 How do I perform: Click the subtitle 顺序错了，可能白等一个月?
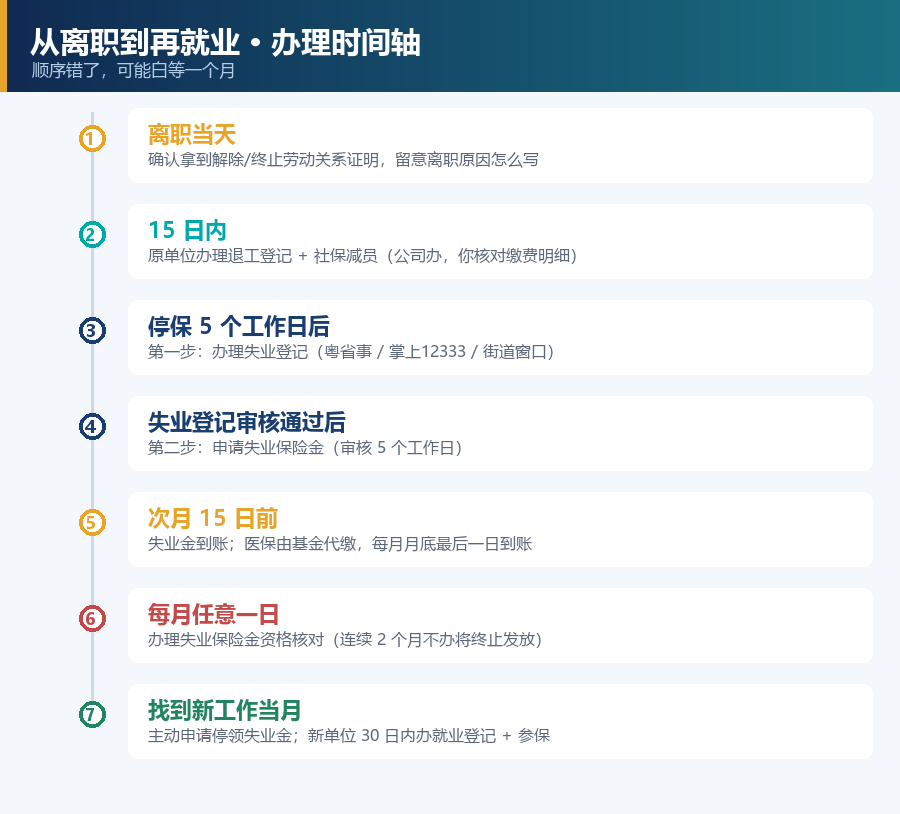(x=133, y=71)
